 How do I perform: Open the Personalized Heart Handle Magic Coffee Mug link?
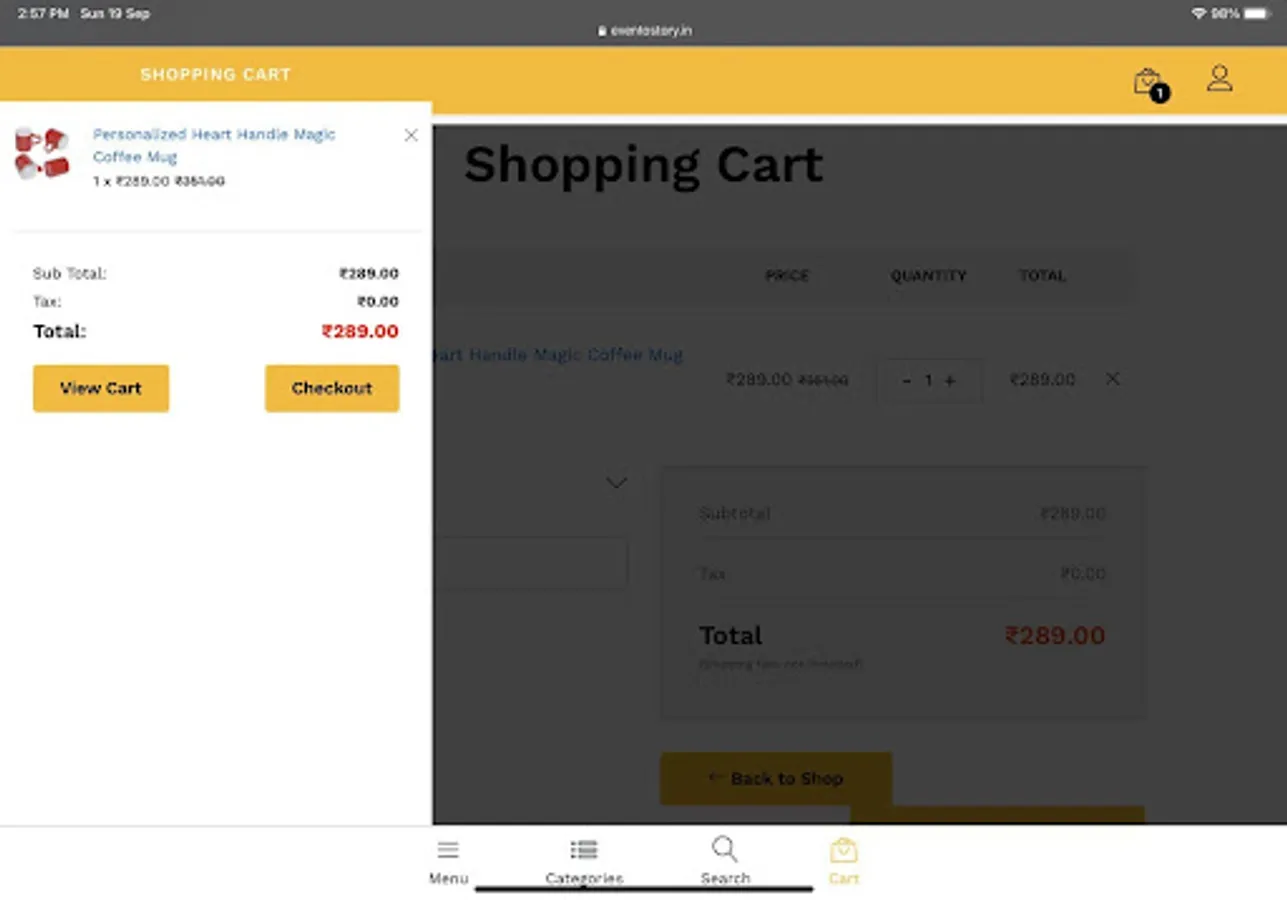pos(214,145)
